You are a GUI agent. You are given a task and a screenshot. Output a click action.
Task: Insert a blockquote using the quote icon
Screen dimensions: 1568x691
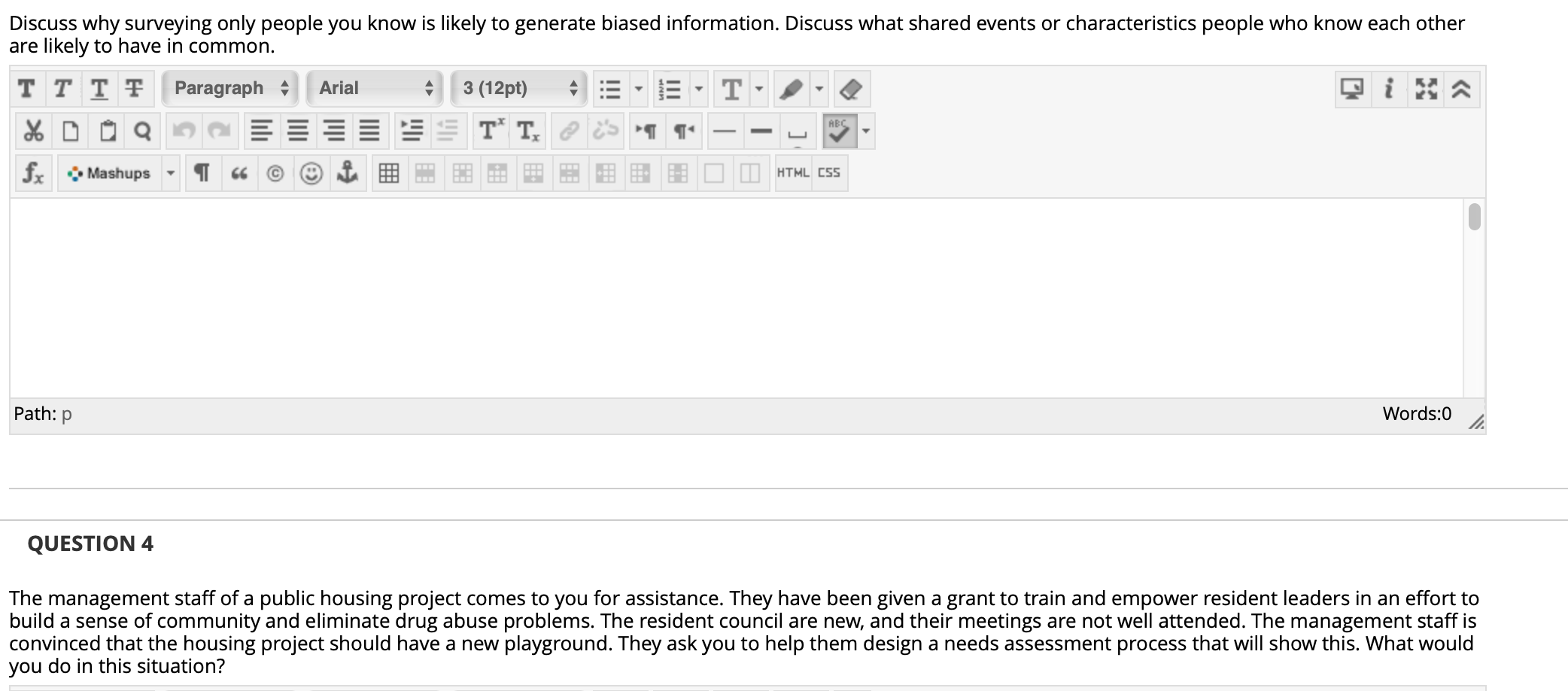239,172
